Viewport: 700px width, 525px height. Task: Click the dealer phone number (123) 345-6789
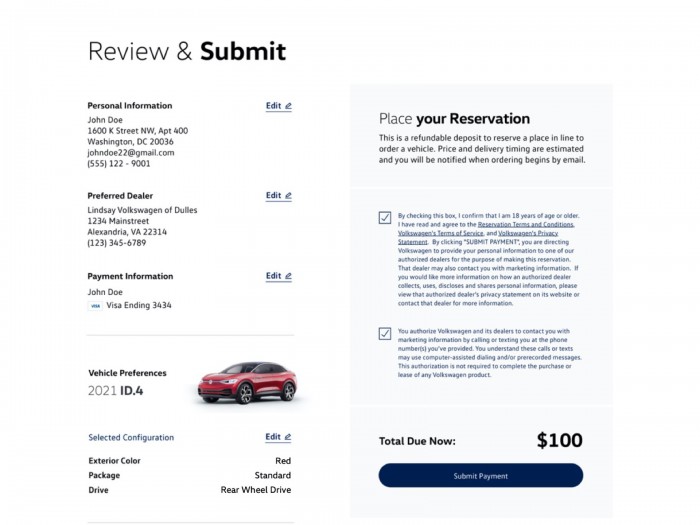(x=117, y=243)
